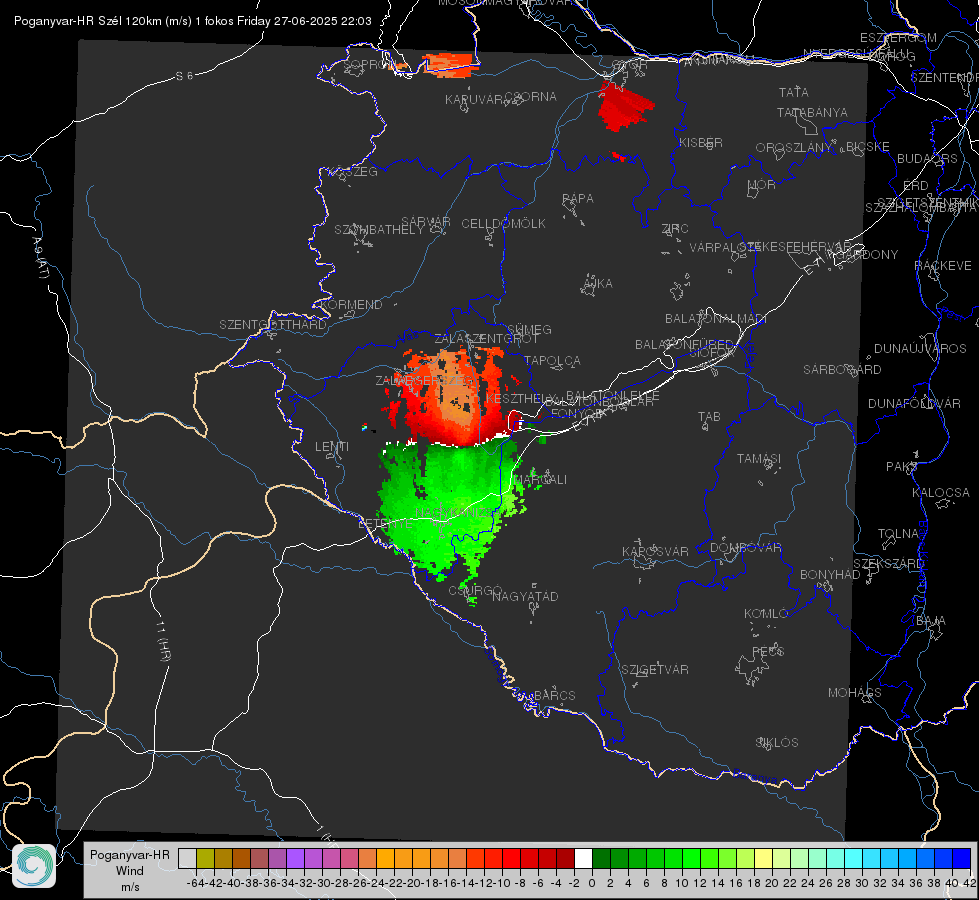Click the MARCALI city label
979x900 pixels.
point(541,480)
